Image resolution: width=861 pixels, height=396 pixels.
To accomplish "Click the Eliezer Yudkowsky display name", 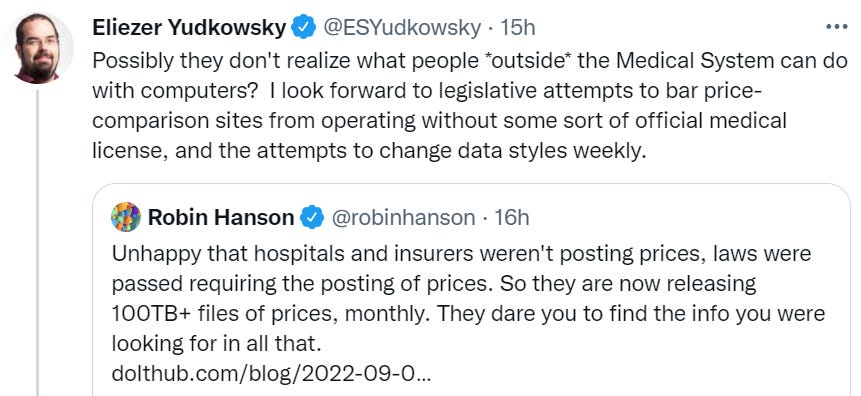I will 189,27.
